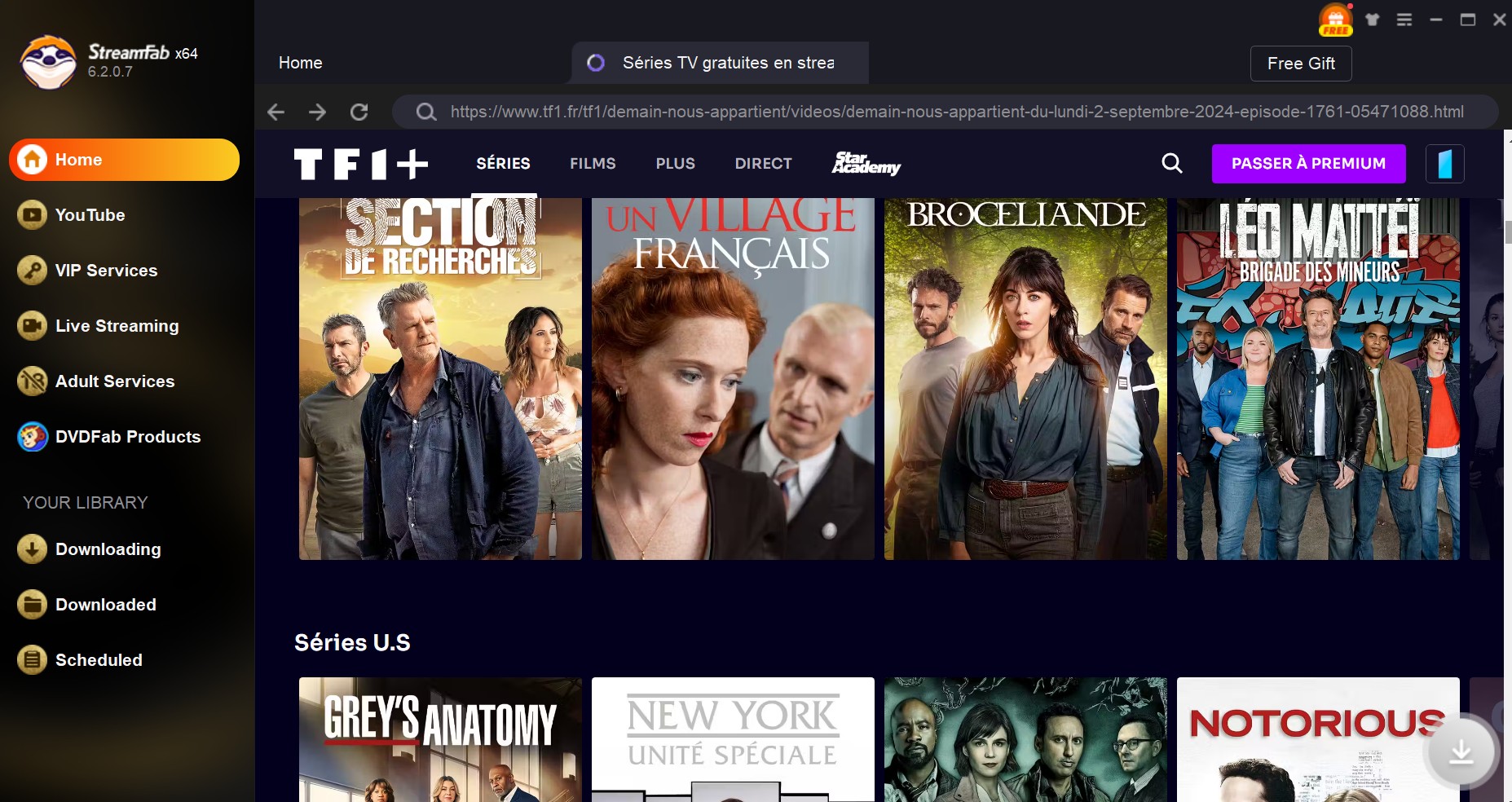This screenshot has height=802, width=1512.
Task: Open the PLUS menu on TF1+
Action: (x=675, y=164)
